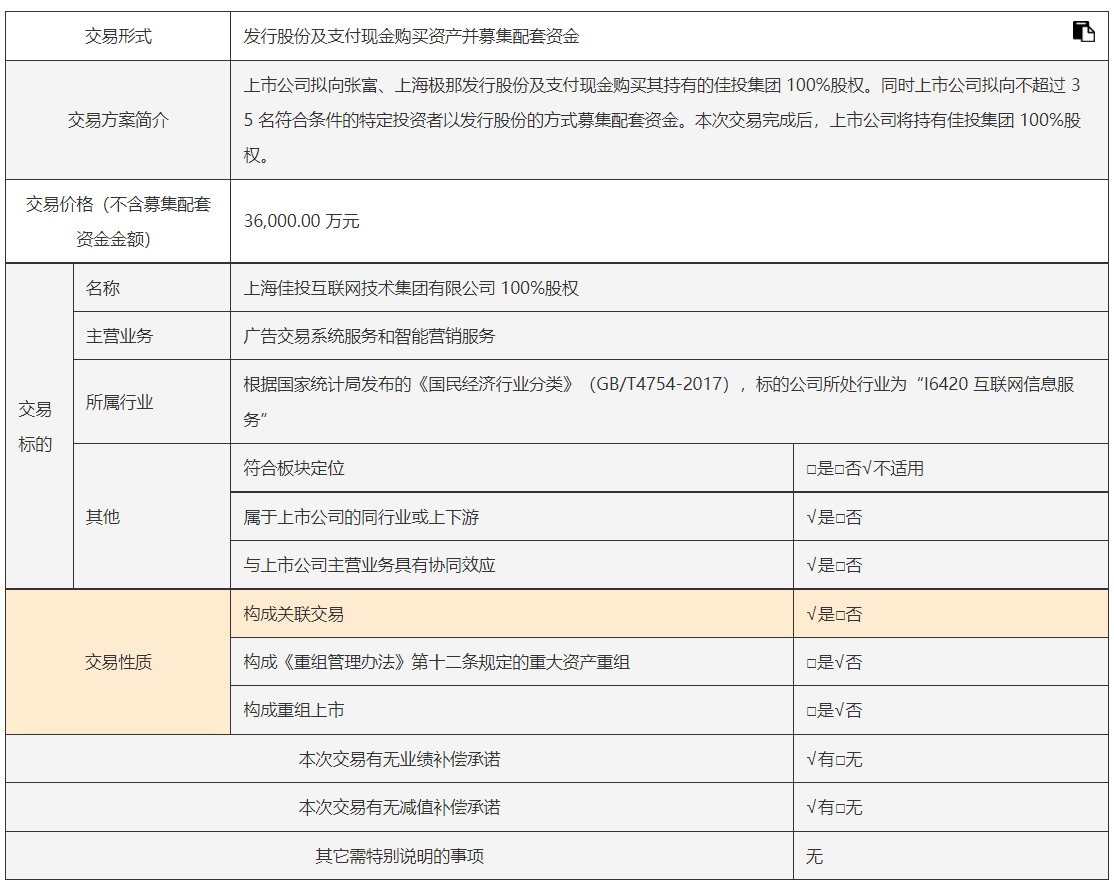Image resolution: width=1114 pixels, height=882 pixels.
Task: Click the √是□否 for 属于上市公司的同行业或上下游
Action: [834, 517]
